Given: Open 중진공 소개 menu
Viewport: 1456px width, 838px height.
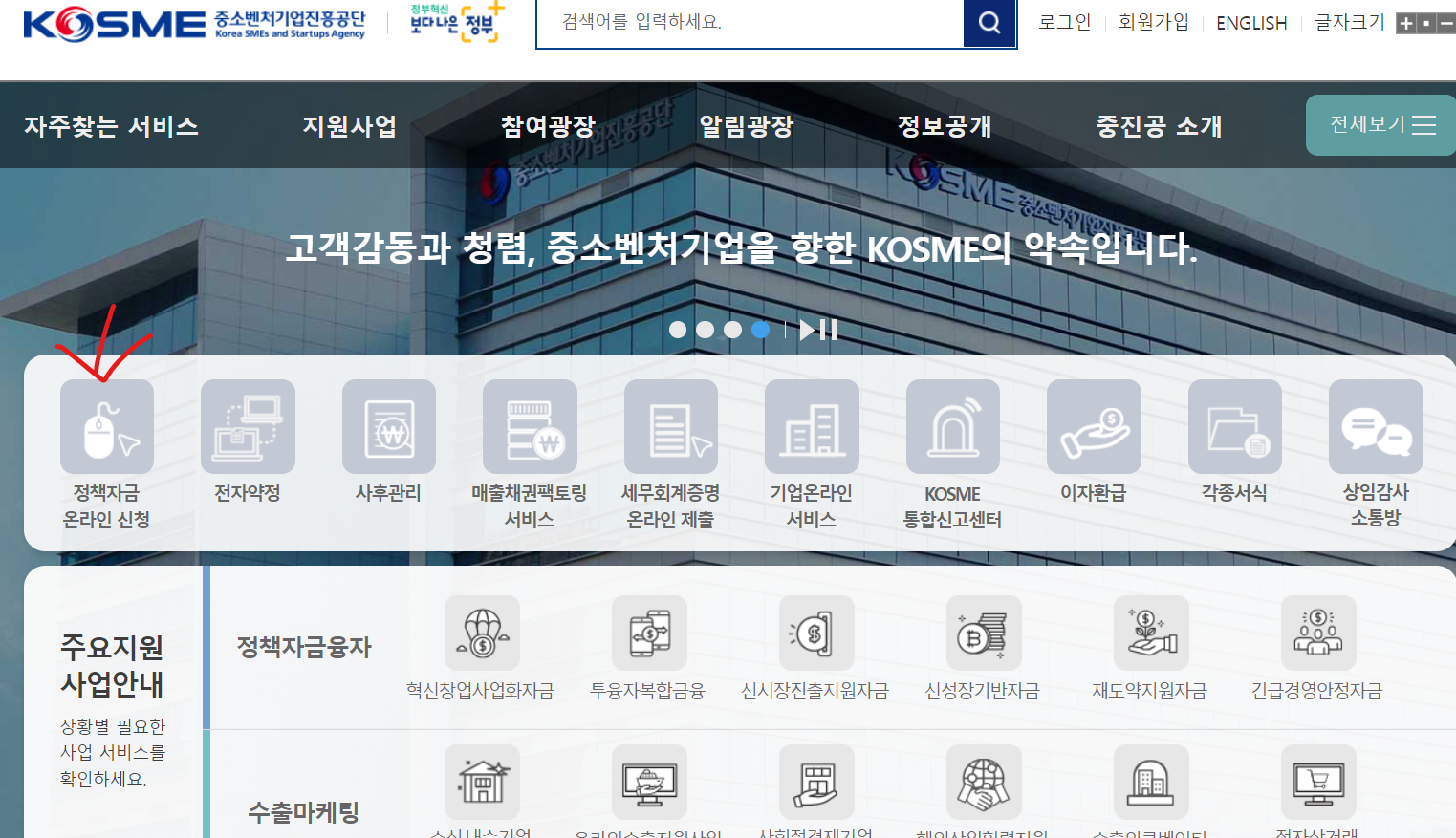Looking at the screenshot, I should point(1159,126).
